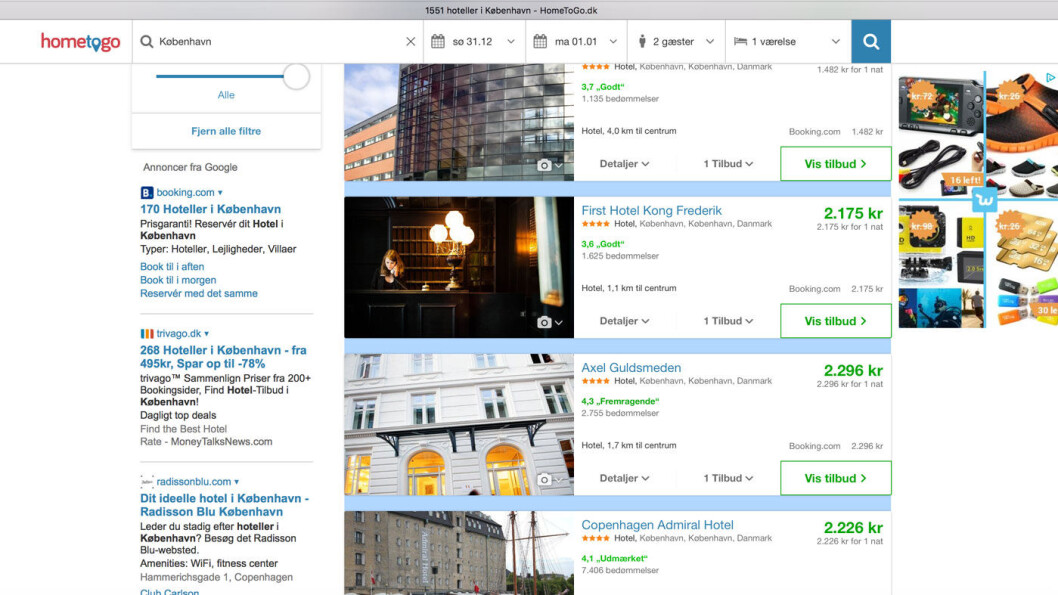Screen dimensions: 1058x595
Task: Clear the København search text with X
Action: click(x=410, y=42)
